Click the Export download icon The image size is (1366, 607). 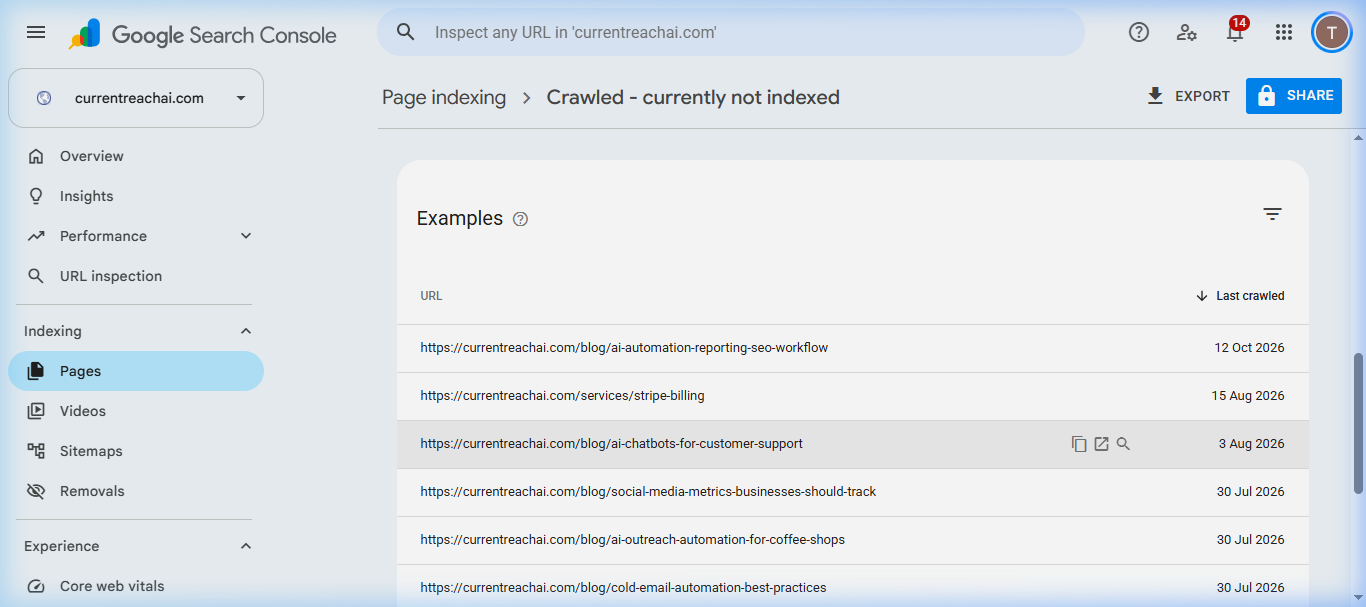point(1155,96)
